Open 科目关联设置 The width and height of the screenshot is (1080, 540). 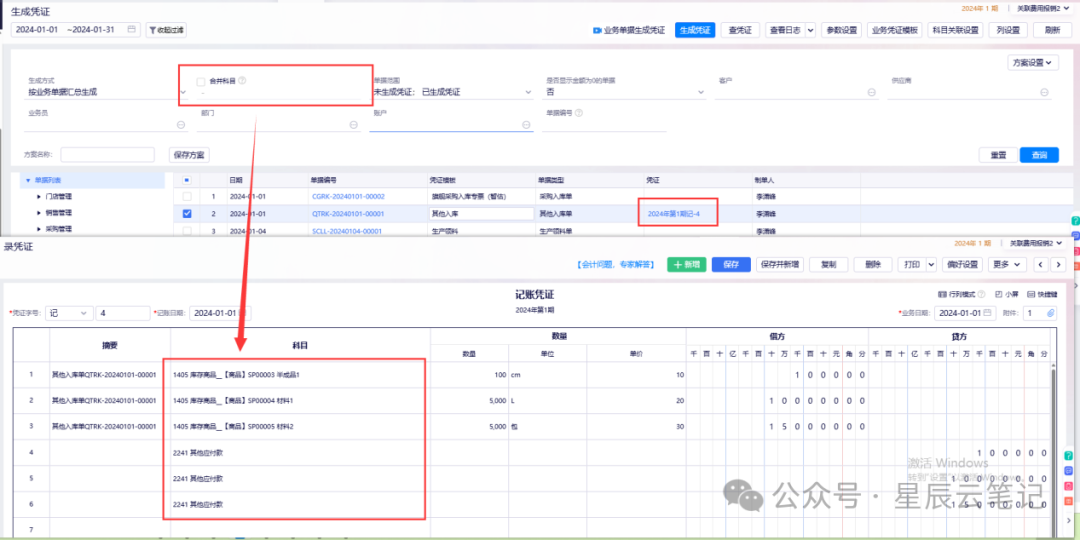[955, 30]
